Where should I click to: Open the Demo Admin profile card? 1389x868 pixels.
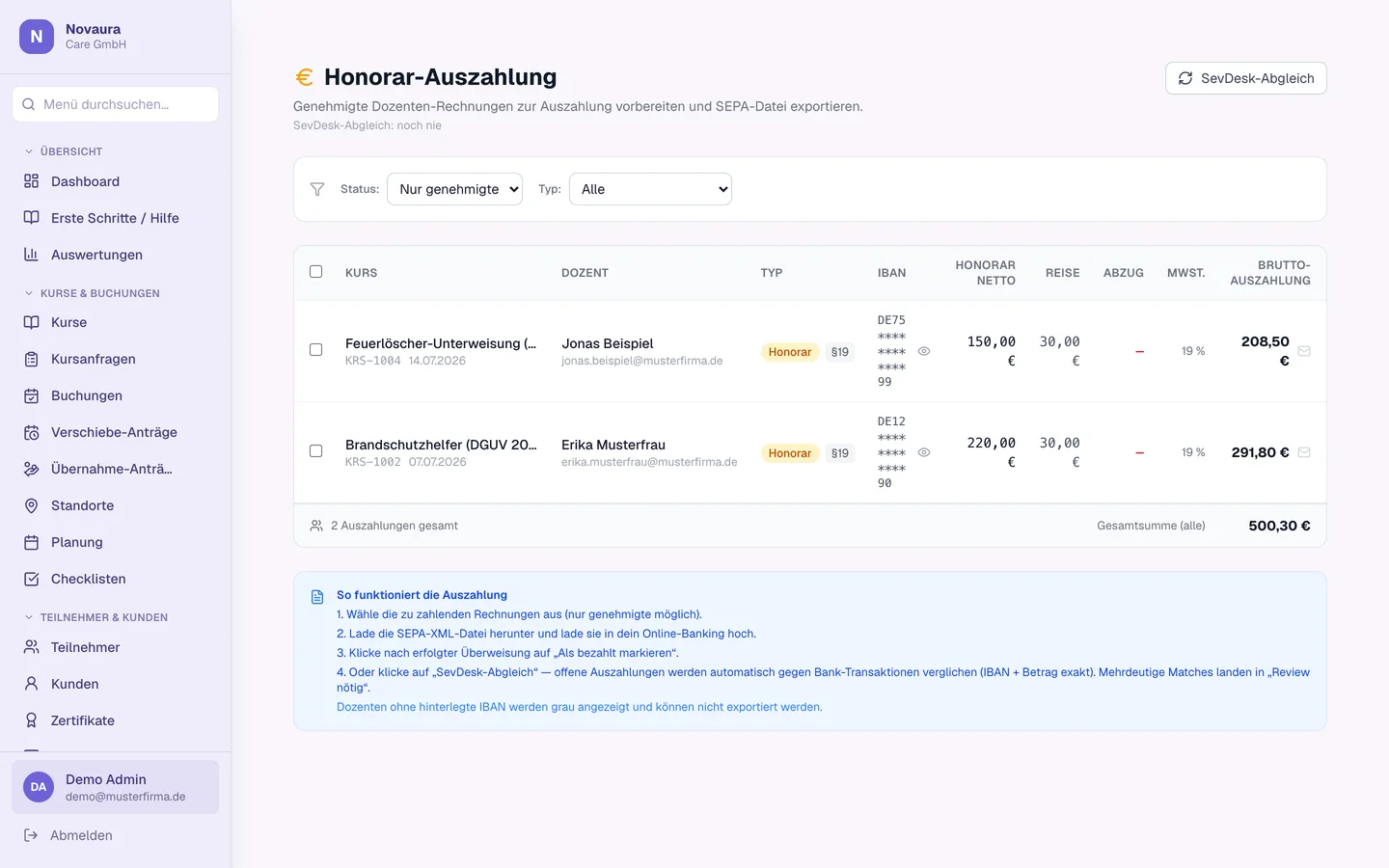[116, 787]
